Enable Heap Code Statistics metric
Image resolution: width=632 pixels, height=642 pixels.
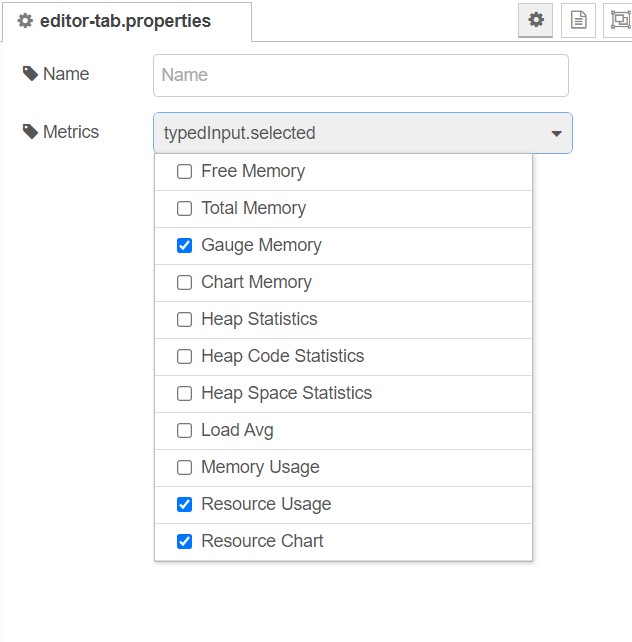pyautogui.click(x=184, y=356)
